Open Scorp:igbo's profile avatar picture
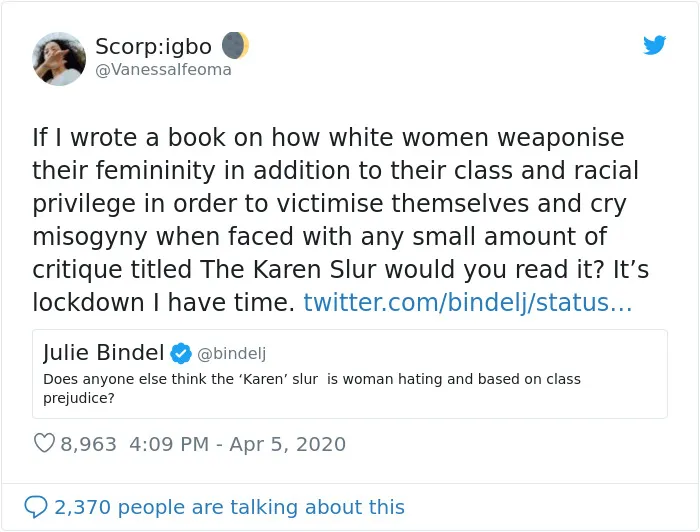The width and height of the screenshot is (700, 532). pos(59,58)
